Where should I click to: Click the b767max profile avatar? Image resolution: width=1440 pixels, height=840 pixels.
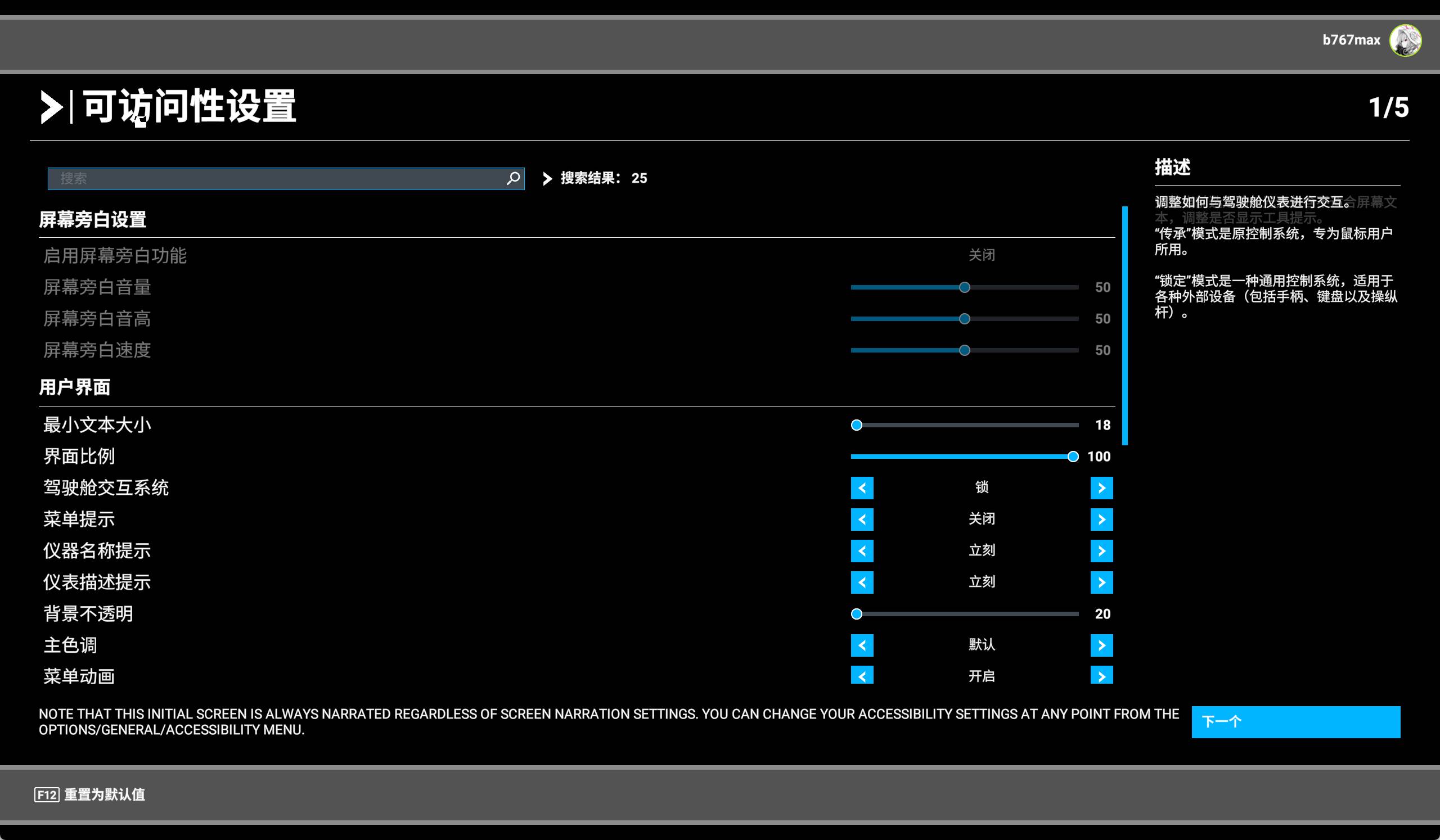click(x=1405, y=40)
